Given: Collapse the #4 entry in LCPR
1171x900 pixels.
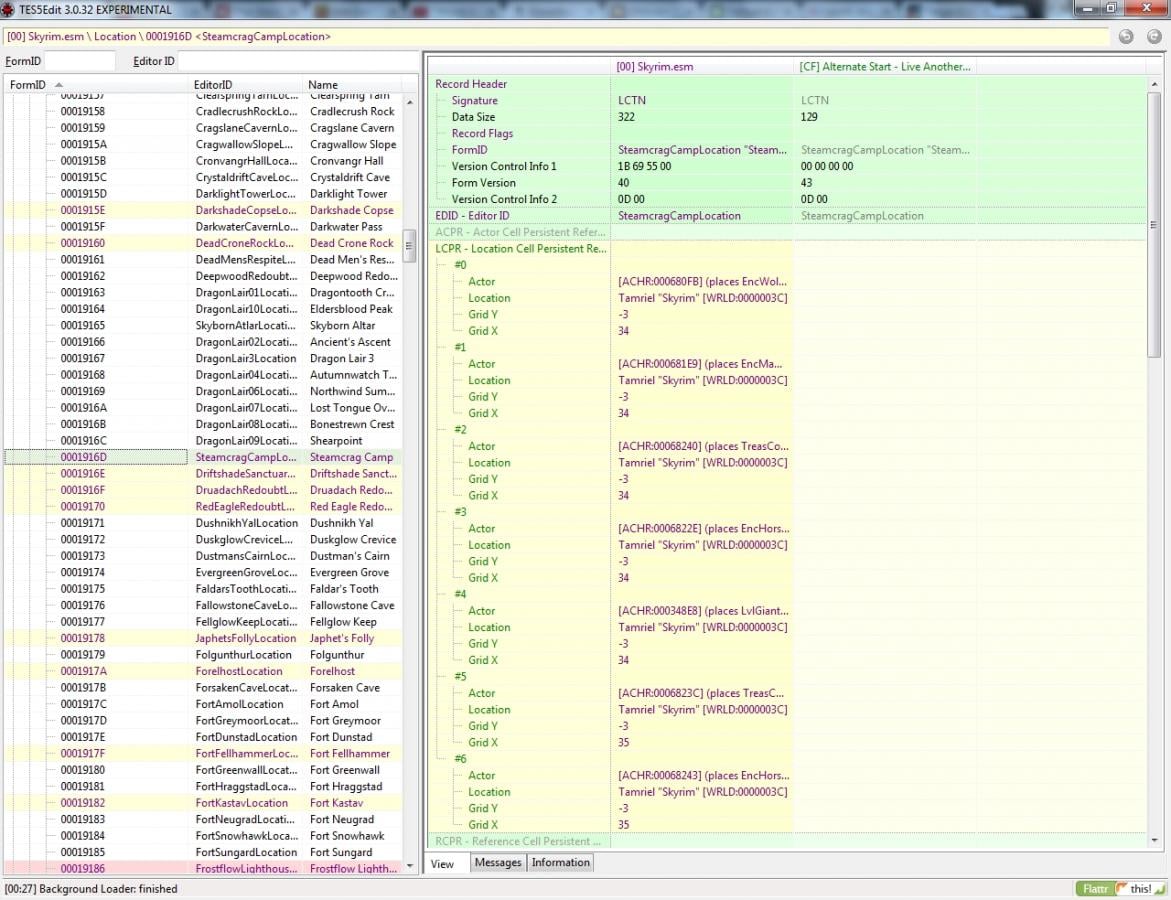Looking at the screenshot, I should (x=460, y=595).
